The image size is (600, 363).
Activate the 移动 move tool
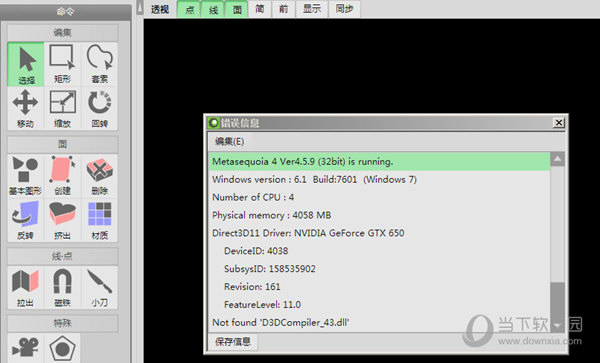click(x=26, y=109)
